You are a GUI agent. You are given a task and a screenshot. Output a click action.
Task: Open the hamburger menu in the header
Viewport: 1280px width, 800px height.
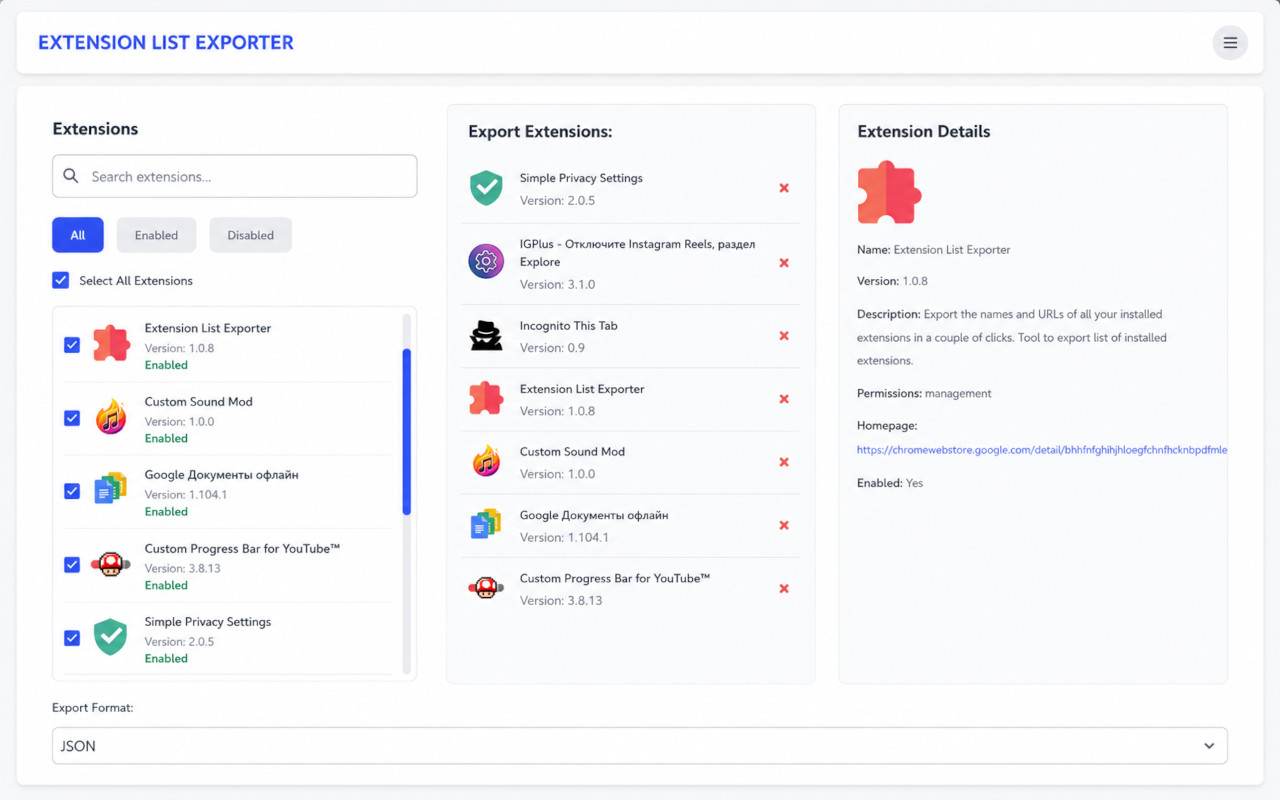[x=1230, y=43]
